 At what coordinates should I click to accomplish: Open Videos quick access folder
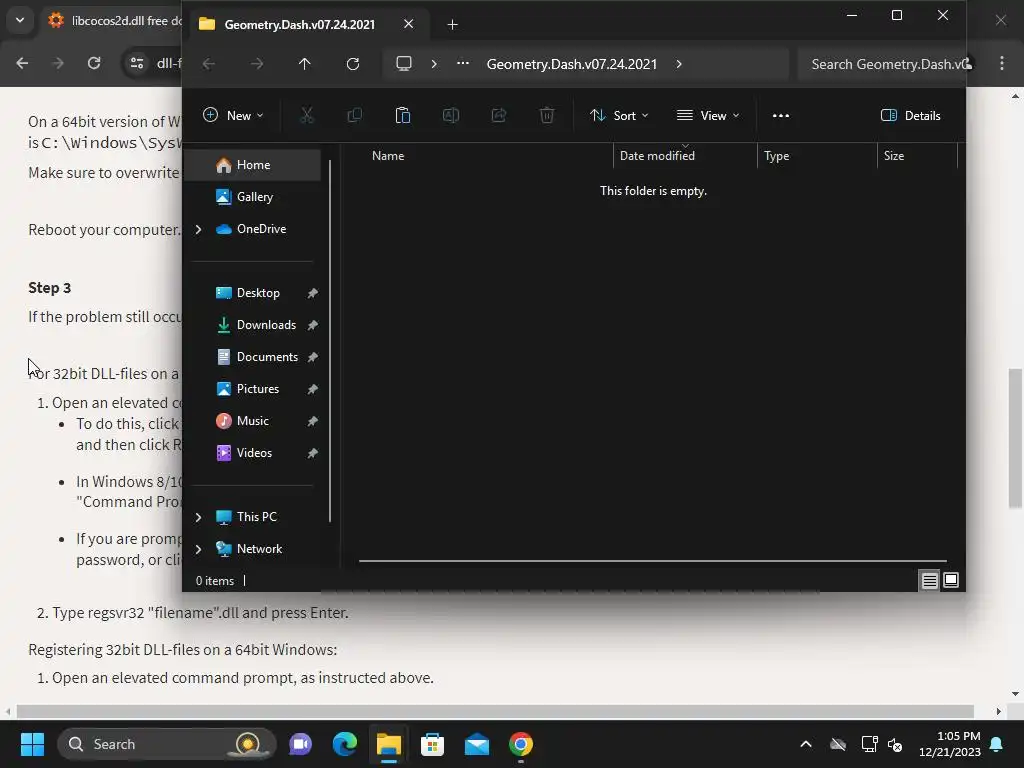(x=255, y=453)
